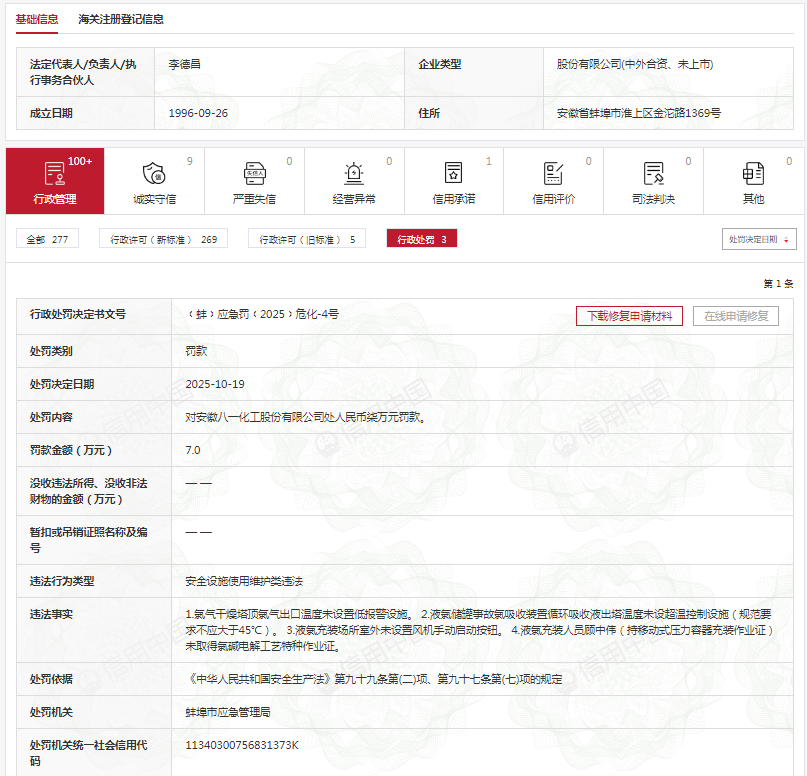Switch to the 海关注册登记信息 tab
The height and width of the screenshot is (776, 807).
point(121,19)
